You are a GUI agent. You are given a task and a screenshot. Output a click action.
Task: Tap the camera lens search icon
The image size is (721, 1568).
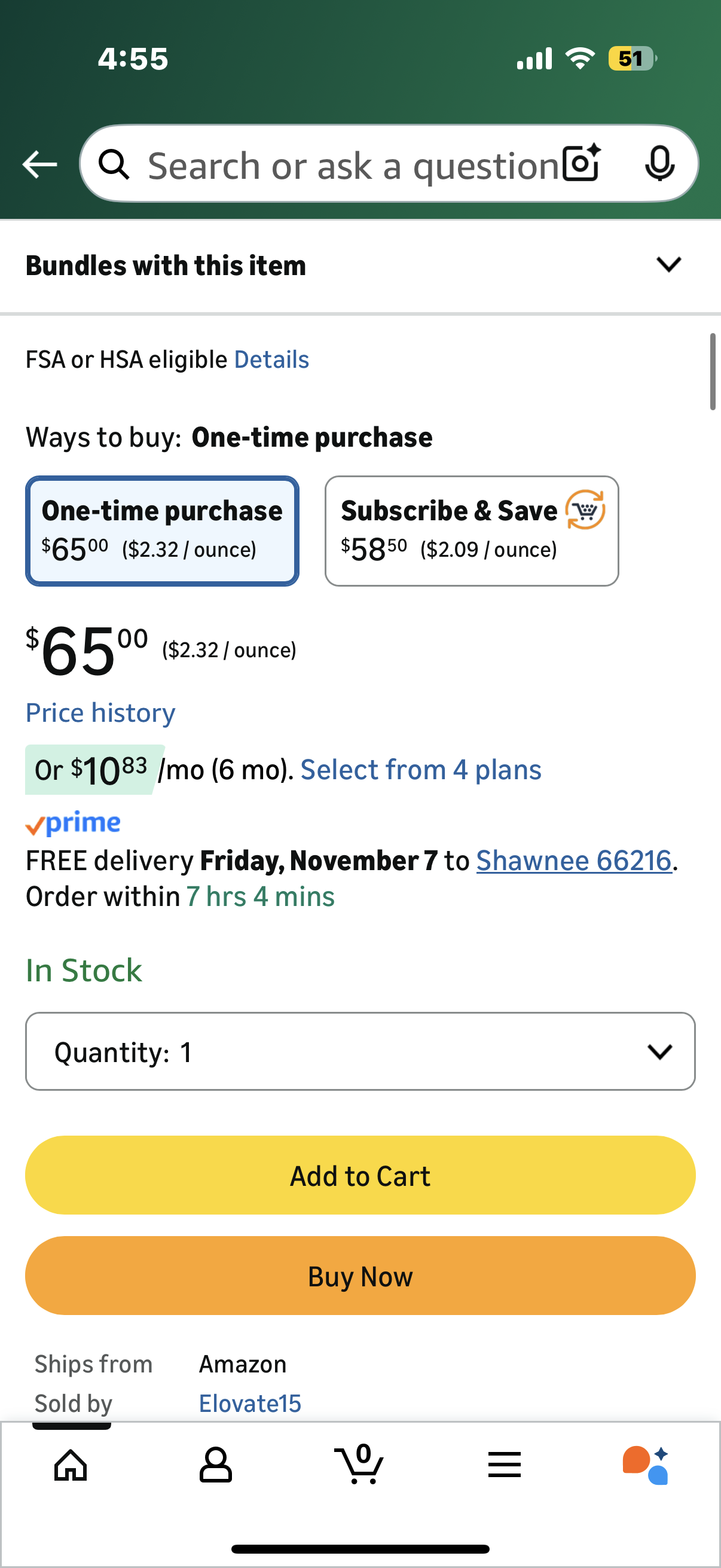coord(581,163)
